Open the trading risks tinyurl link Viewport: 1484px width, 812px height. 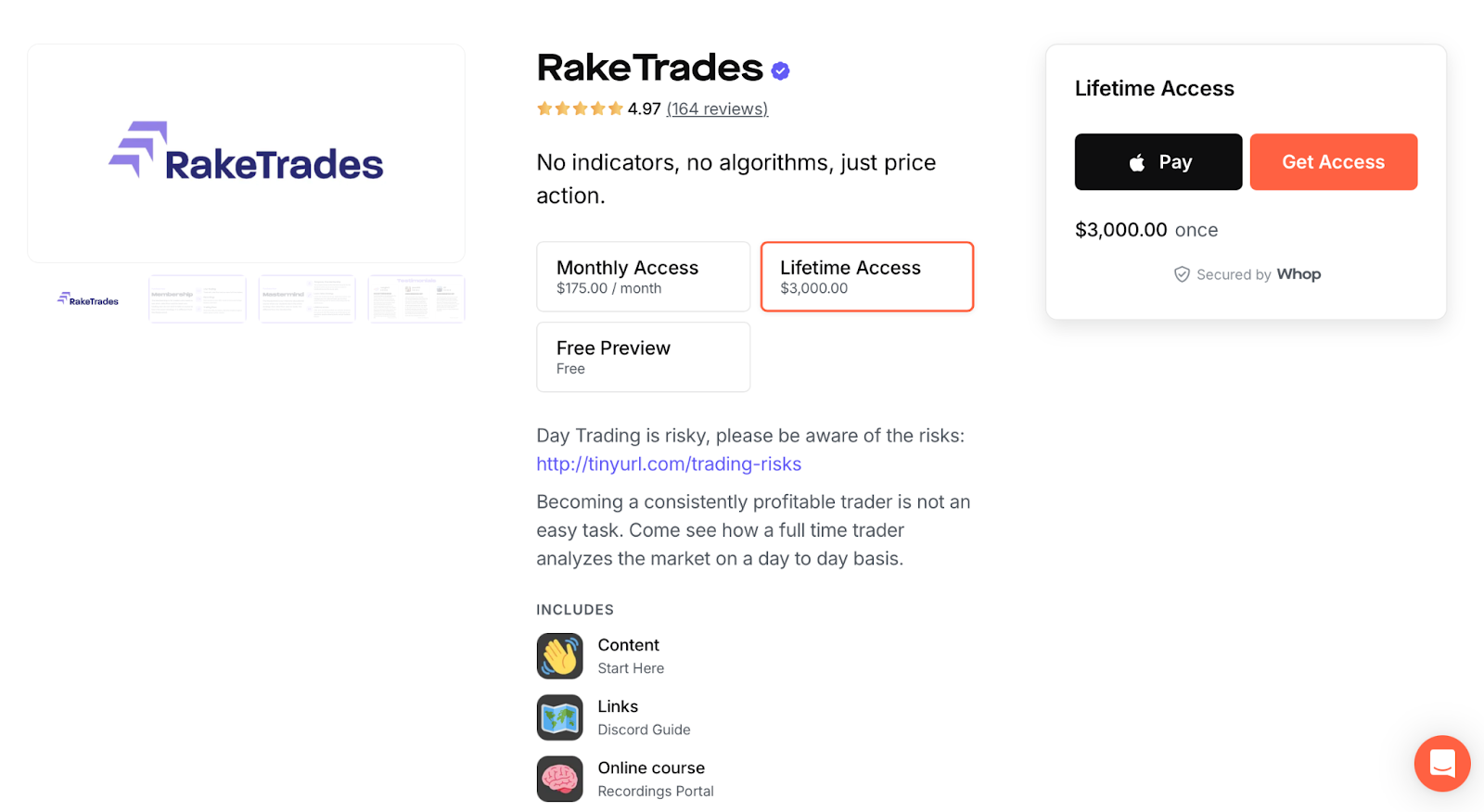click(668, 463)
